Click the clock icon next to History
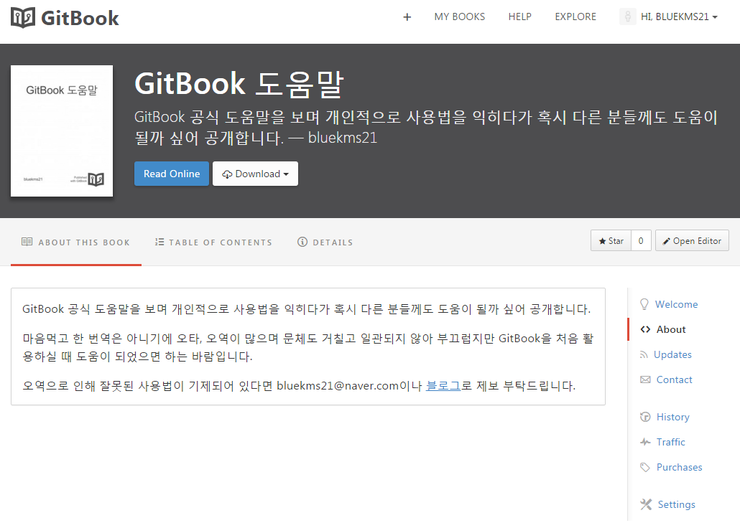The image size is (740, 528). tap(645, 417)
